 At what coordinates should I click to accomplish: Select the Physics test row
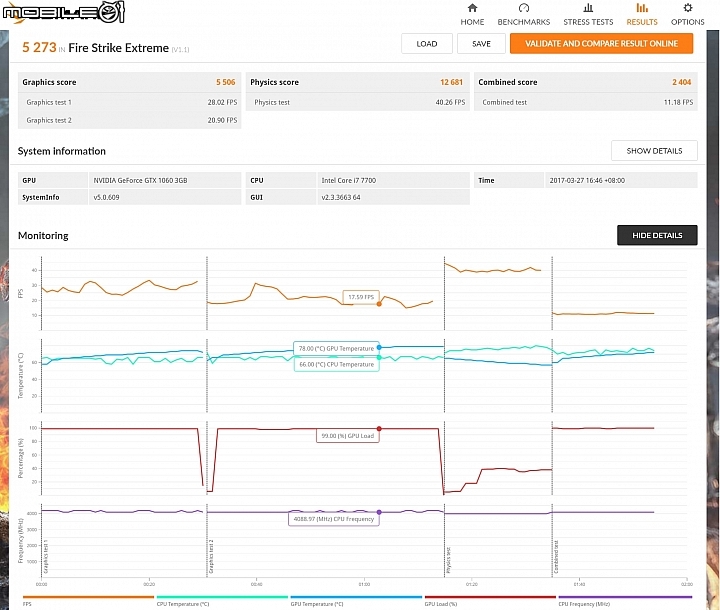[x=358, y=102]
